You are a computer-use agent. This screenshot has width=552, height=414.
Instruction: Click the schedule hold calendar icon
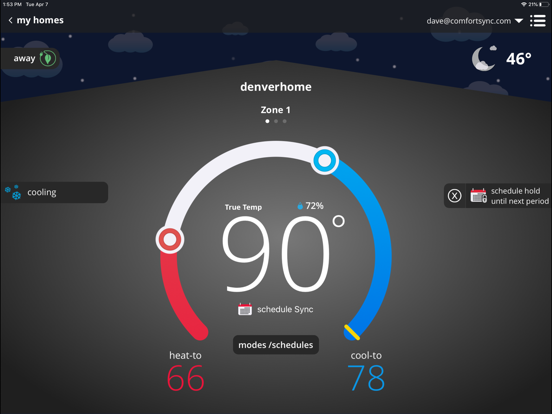(478, 195)
